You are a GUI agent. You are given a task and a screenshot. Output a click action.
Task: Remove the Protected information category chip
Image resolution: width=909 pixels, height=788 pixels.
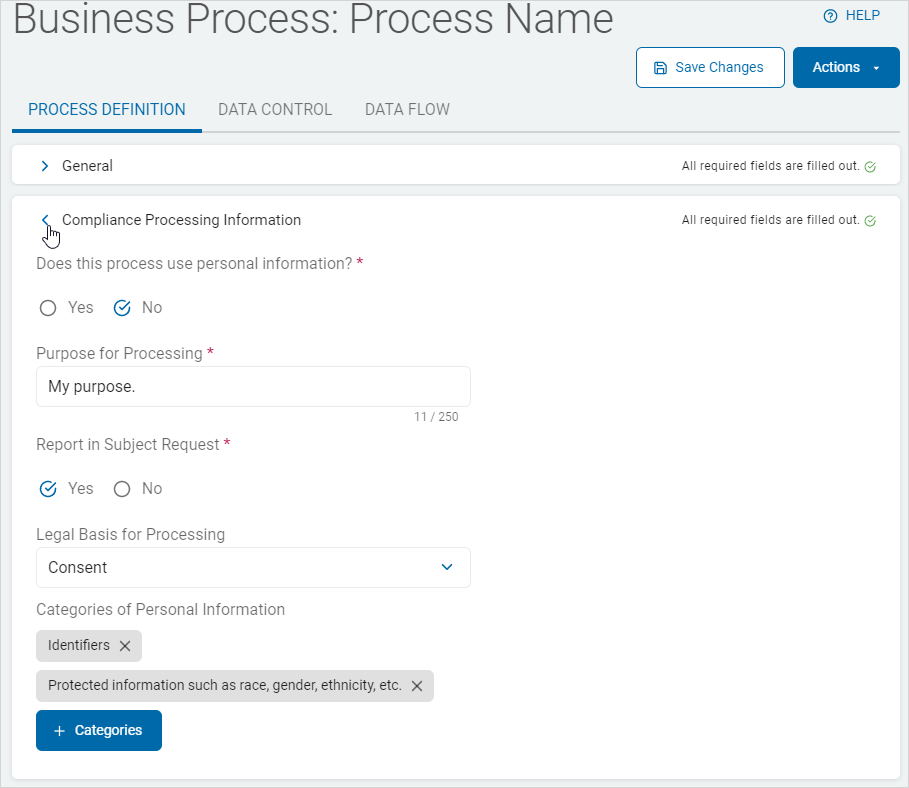click(x=417, y=686)
